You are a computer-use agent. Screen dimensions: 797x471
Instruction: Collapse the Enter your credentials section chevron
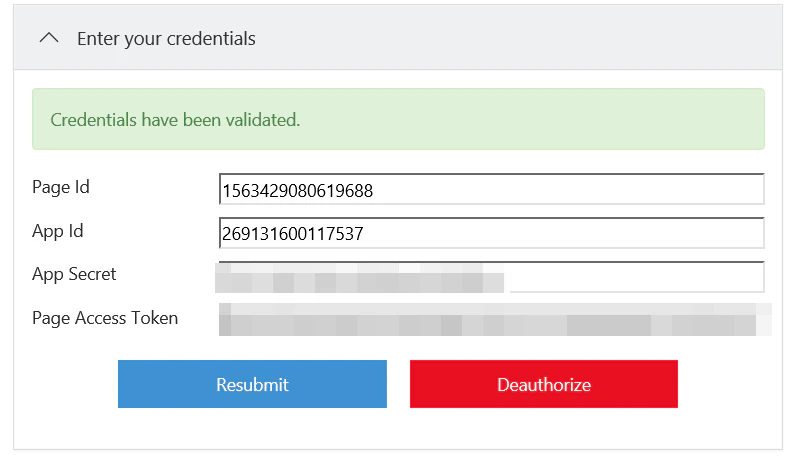point(49,38)
